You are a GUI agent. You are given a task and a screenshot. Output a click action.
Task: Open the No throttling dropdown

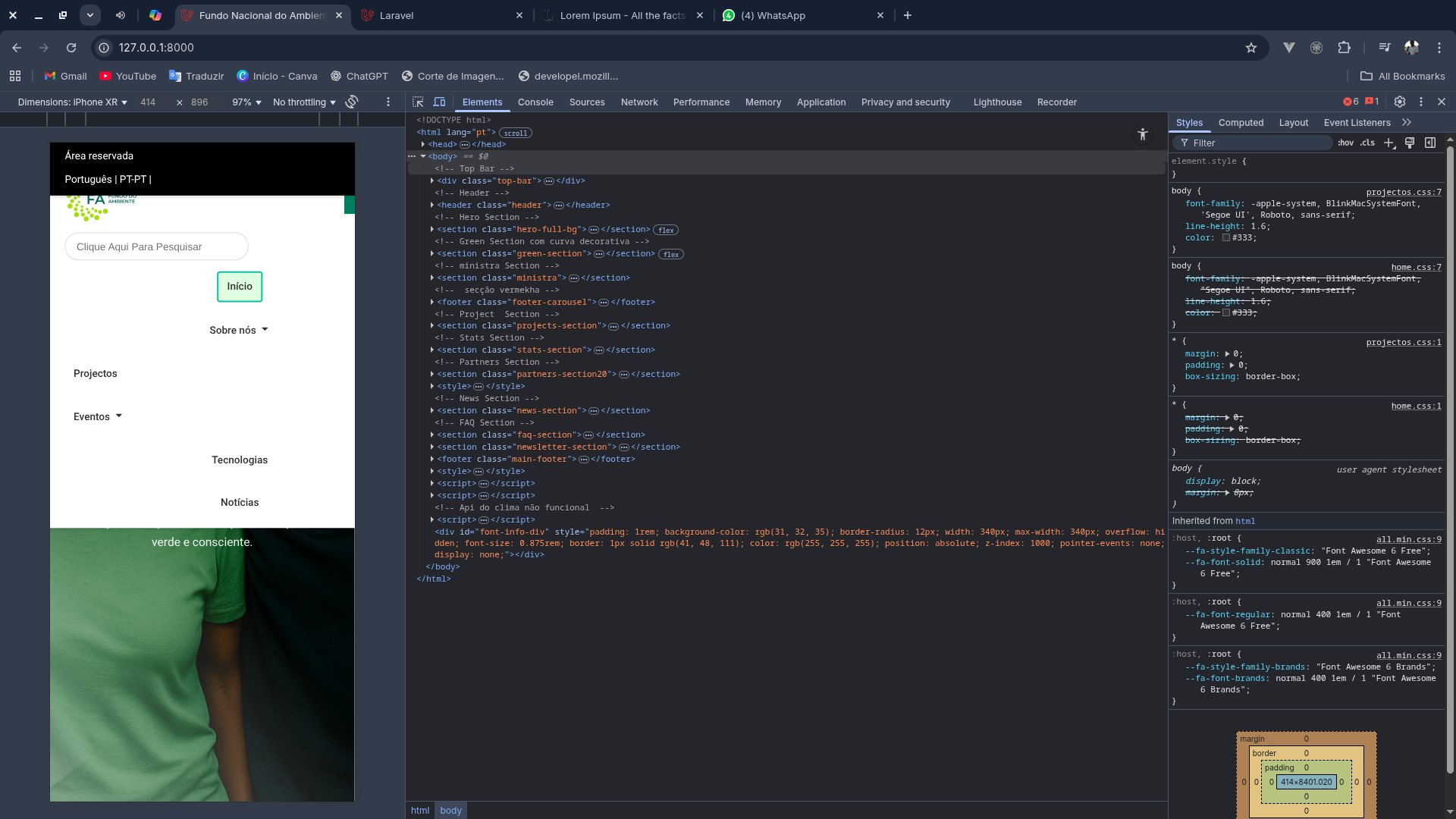(x=304, y=102)
